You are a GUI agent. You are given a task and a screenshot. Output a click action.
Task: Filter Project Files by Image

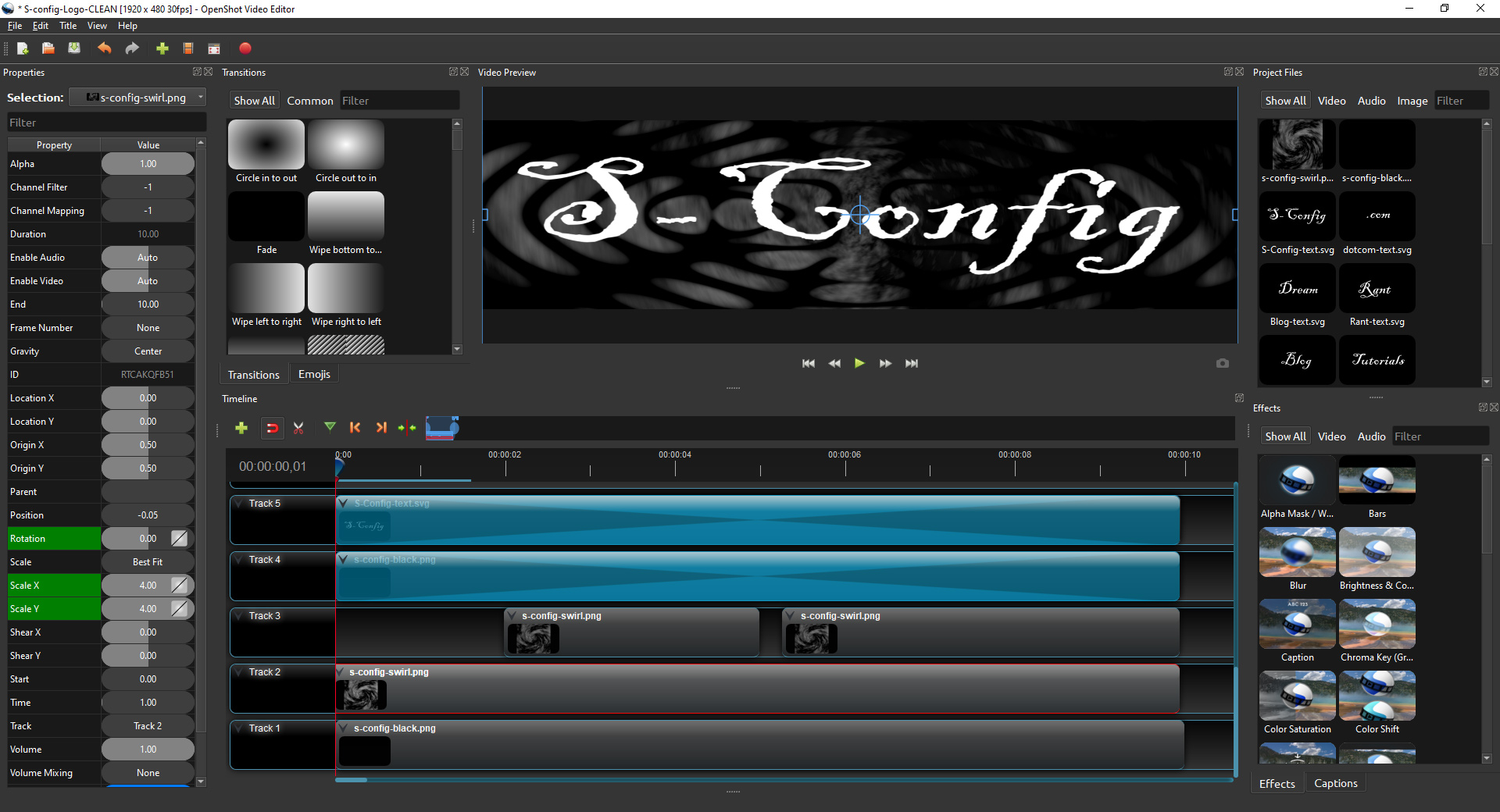(x=1412, y=101)
